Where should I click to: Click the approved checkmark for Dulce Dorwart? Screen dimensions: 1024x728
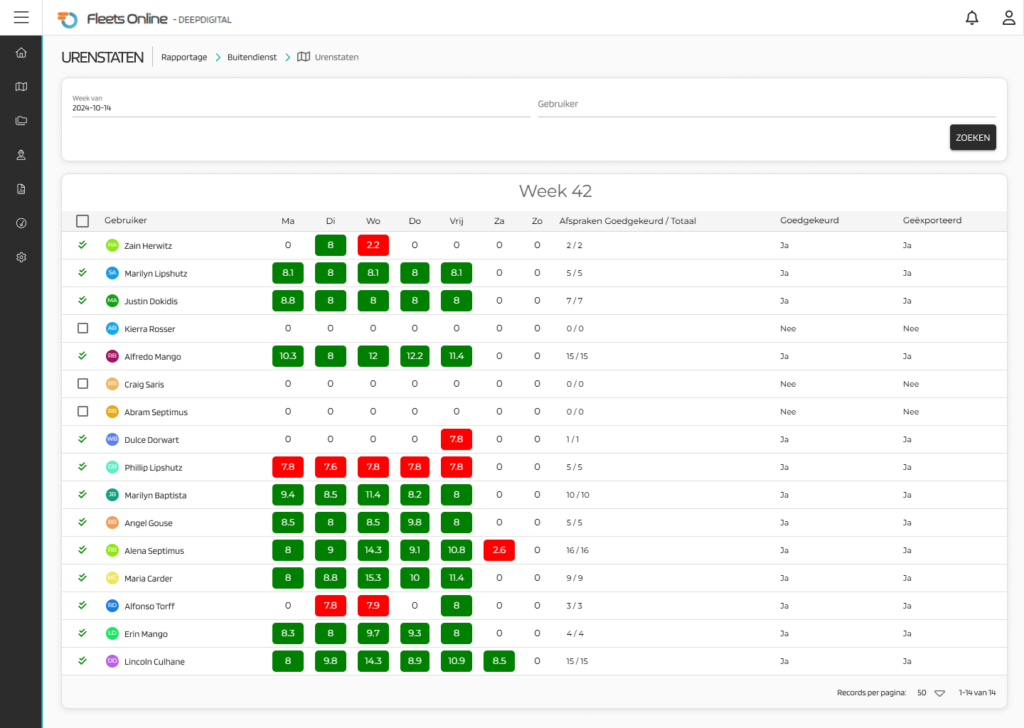pyautogui.click(x=82, y=439)
